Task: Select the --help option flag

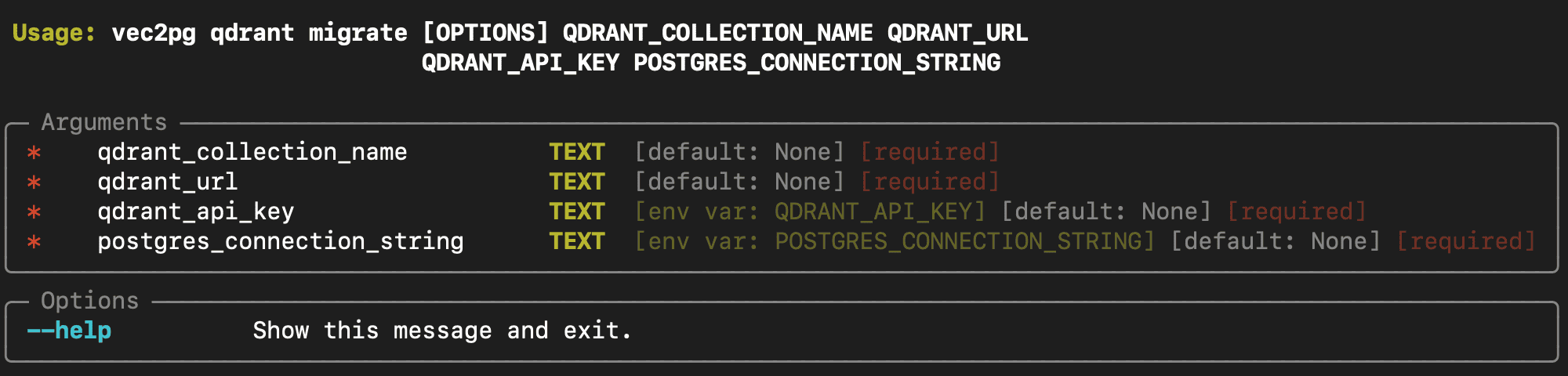Action: [69, 331]
